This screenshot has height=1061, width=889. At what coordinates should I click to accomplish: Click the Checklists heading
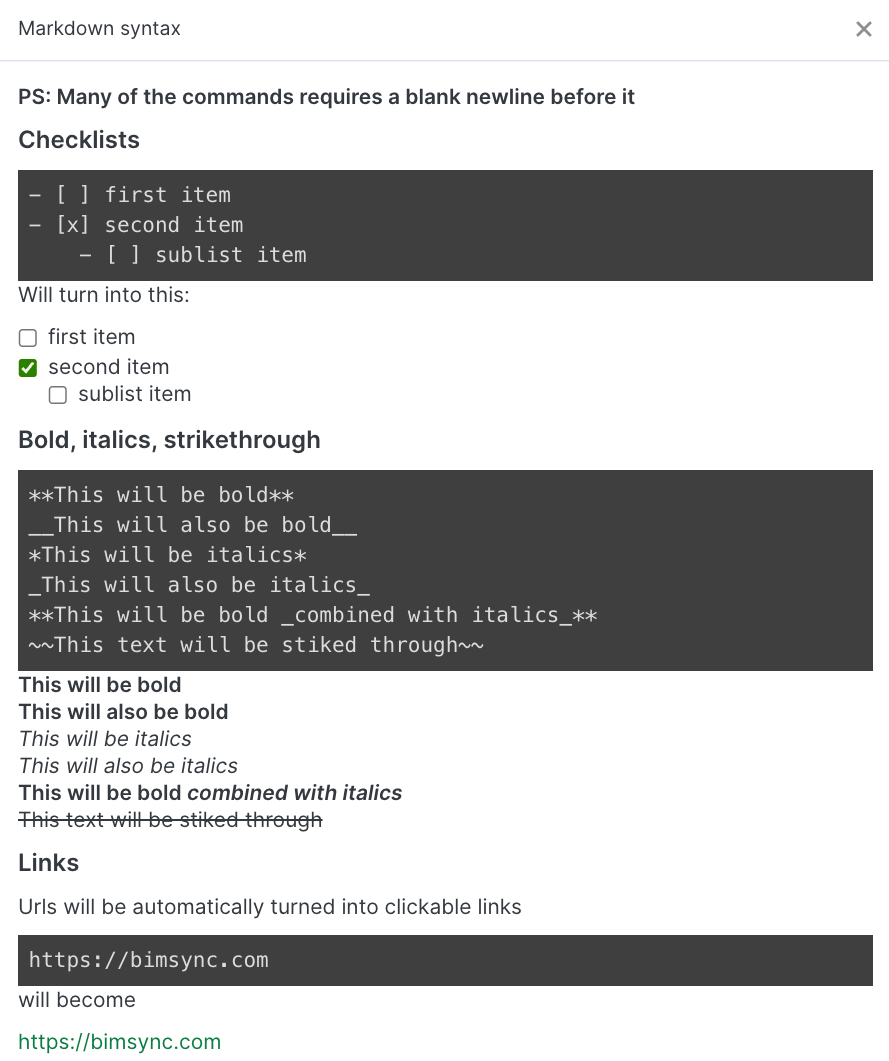click(79, 139)
